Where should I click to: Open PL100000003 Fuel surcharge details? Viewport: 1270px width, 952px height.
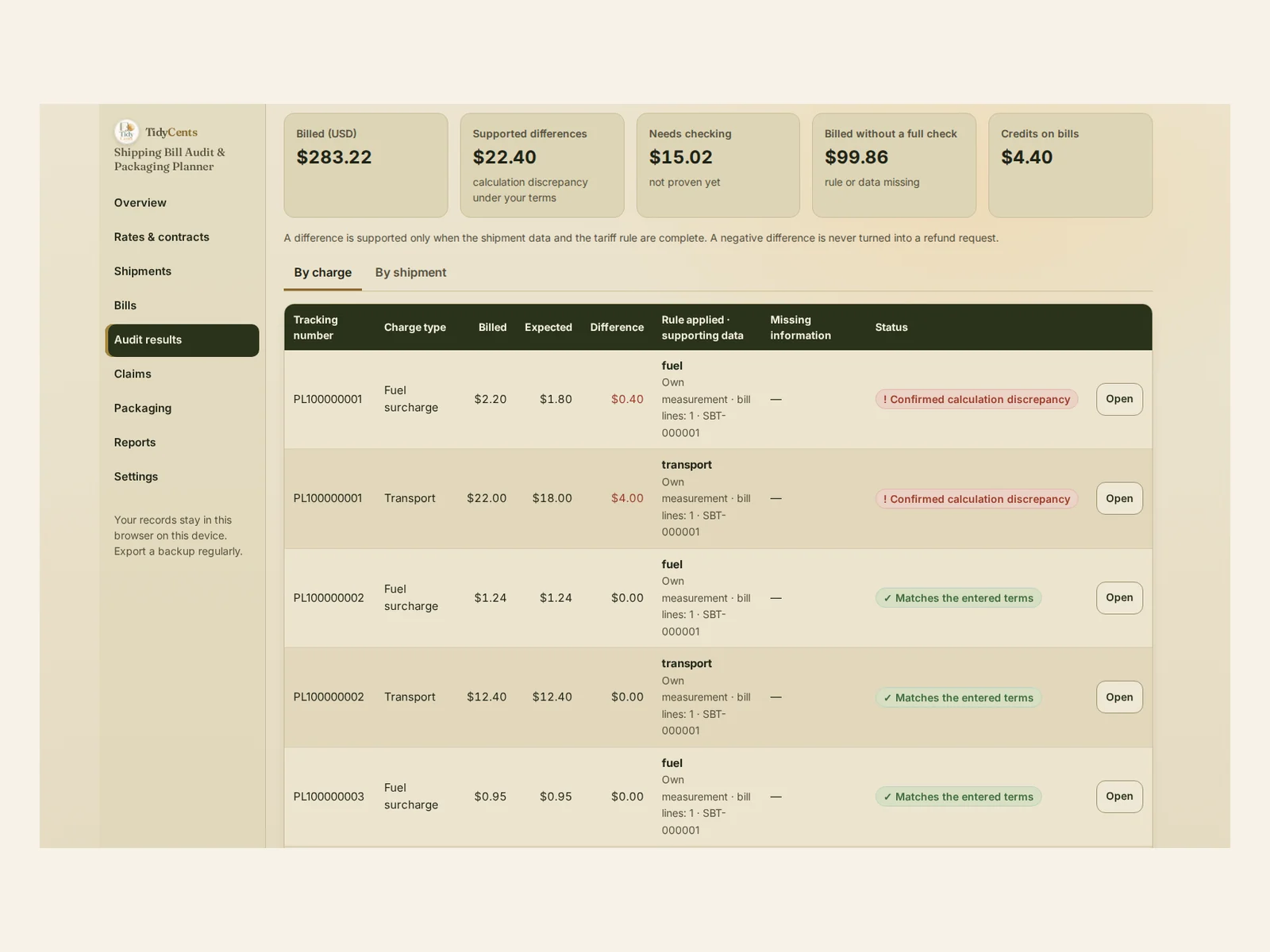click(x=1119, y=797)
